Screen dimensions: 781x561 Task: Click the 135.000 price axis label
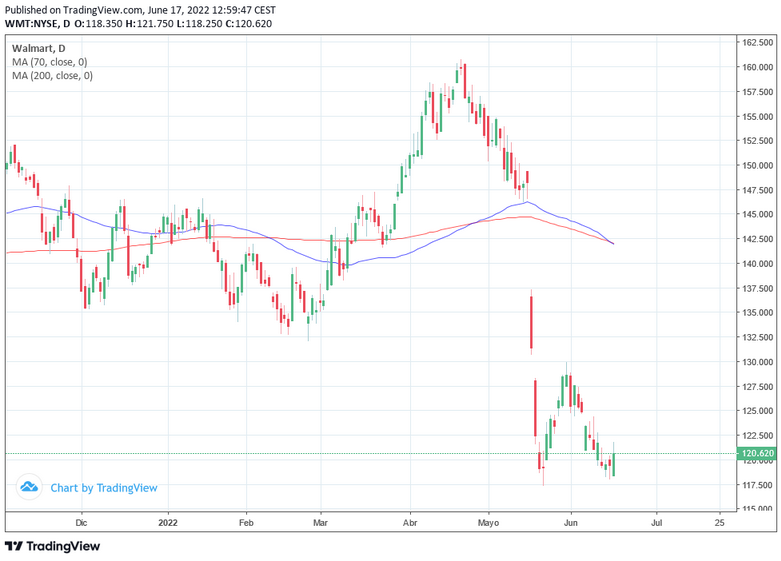point(758,313)
